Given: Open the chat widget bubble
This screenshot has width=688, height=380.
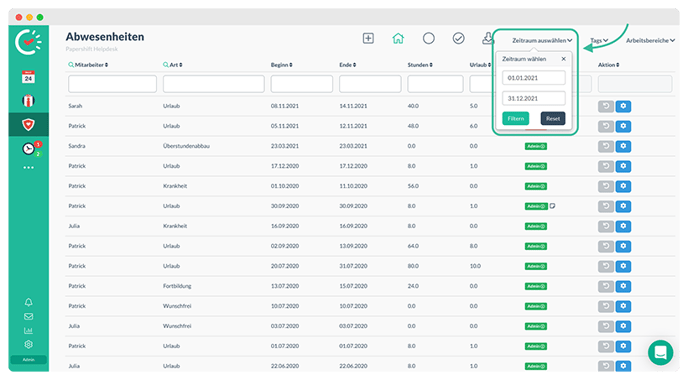Looking at the screenshot, I should 660,352.
